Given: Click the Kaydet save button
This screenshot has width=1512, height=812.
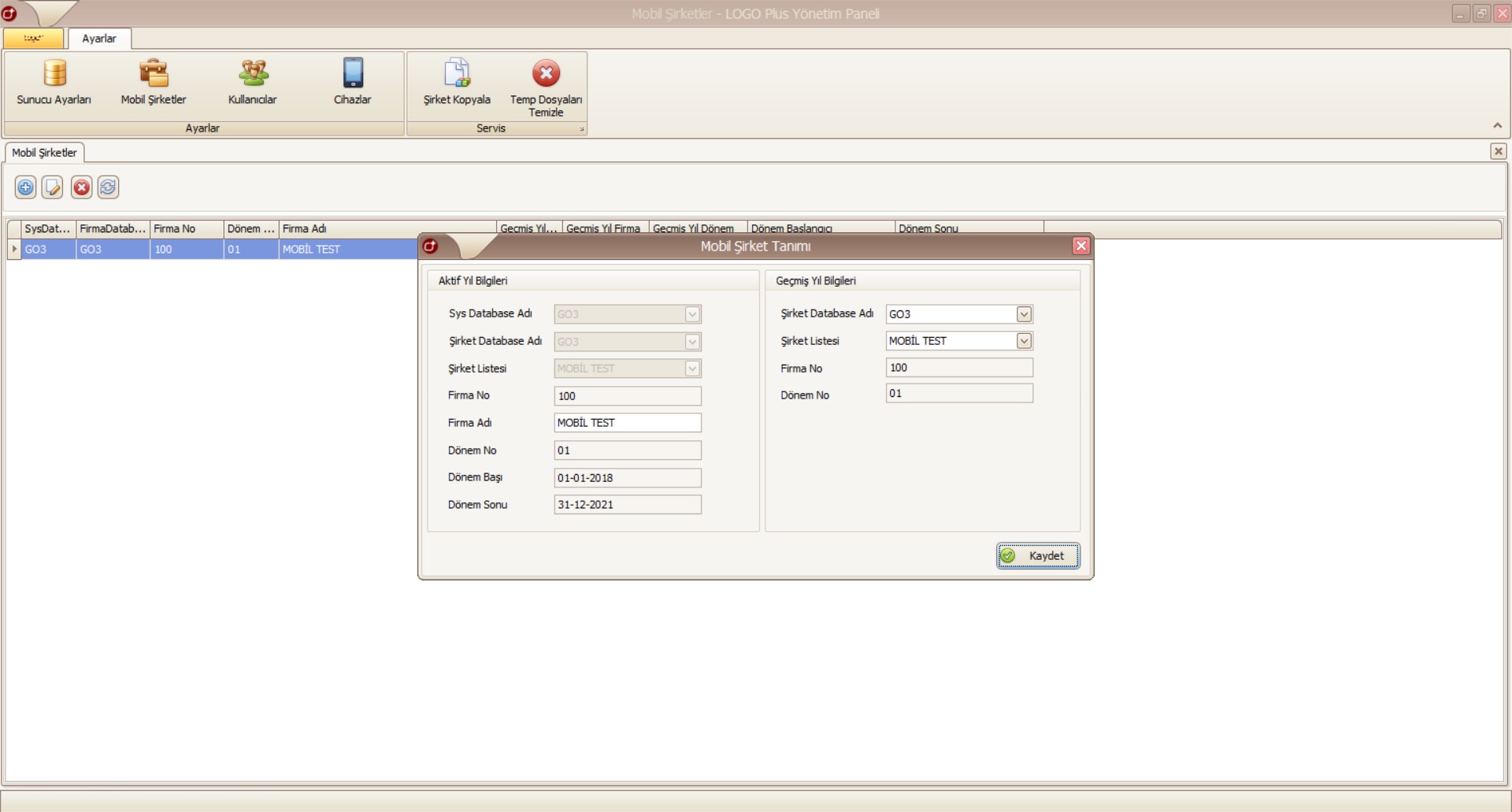Looking at the screenshot, I should (1038, 556).
